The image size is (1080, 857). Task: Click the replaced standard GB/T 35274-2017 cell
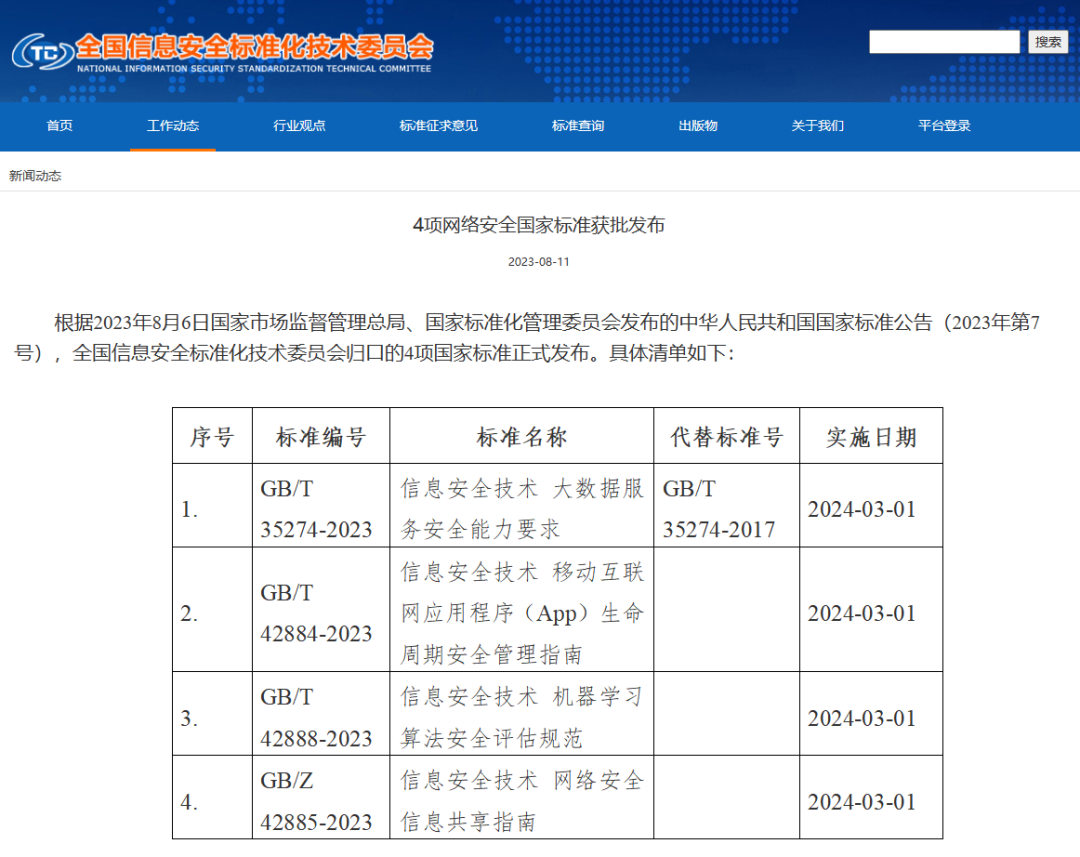click(719, 509)
